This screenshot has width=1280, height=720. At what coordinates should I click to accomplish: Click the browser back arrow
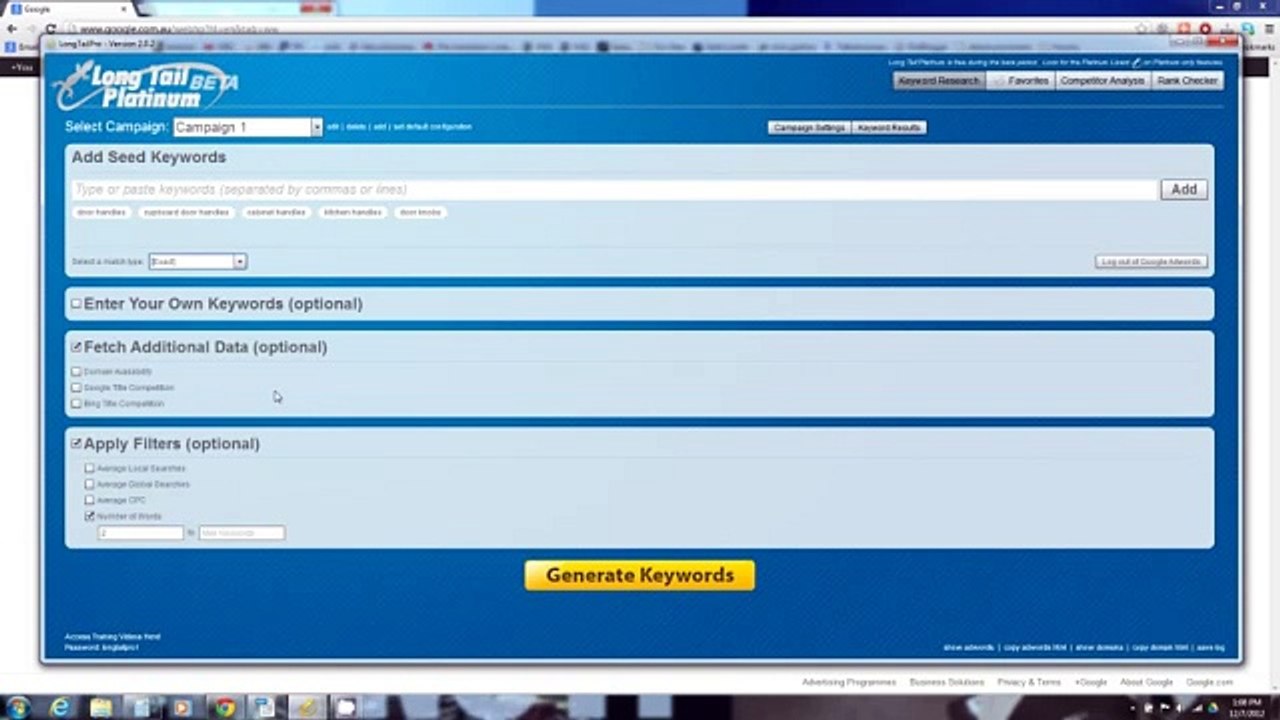click(x=11, y=29)
